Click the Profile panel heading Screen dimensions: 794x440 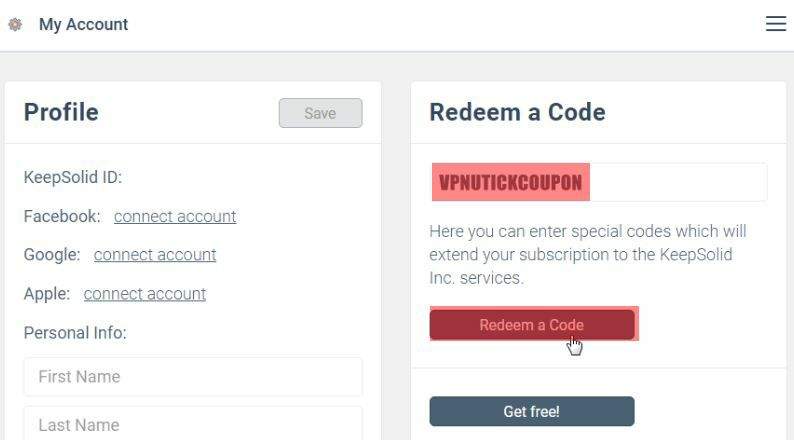point(61,112)
